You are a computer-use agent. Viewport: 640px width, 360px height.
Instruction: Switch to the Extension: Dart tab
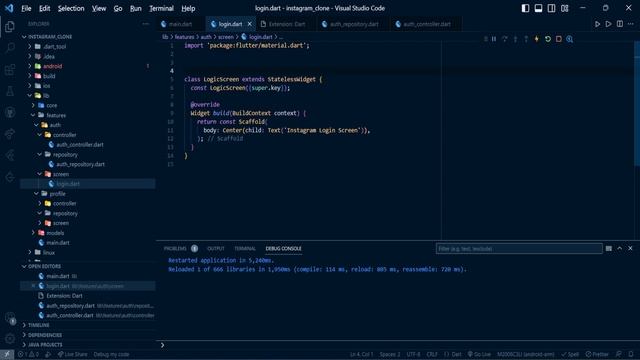(287, 24)
